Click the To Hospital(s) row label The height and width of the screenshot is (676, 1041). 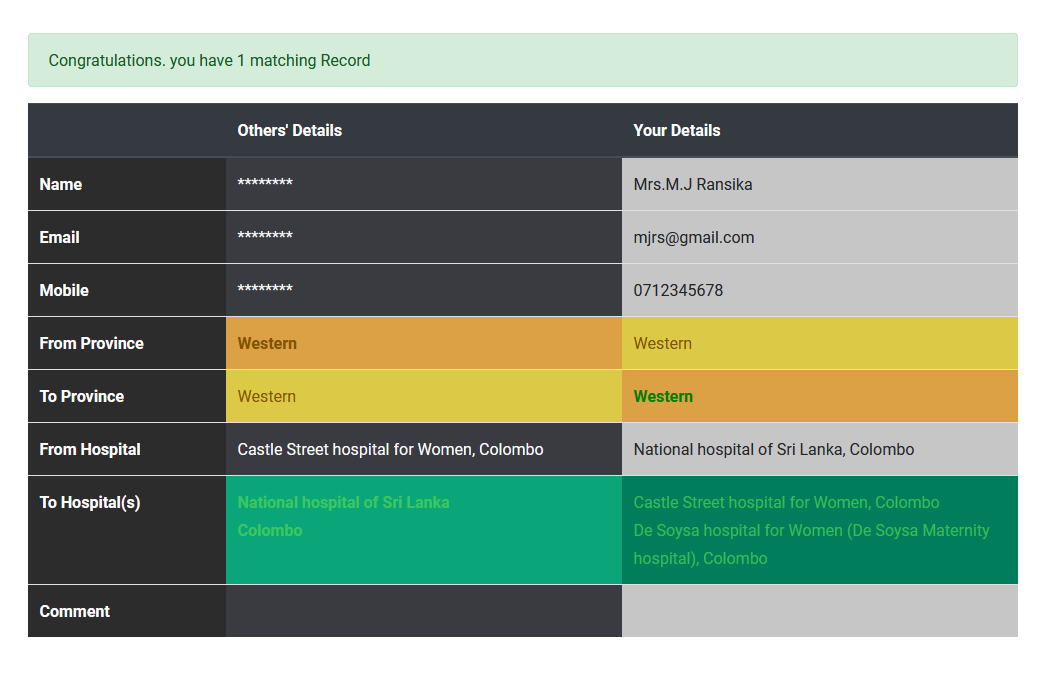(90, 503)
